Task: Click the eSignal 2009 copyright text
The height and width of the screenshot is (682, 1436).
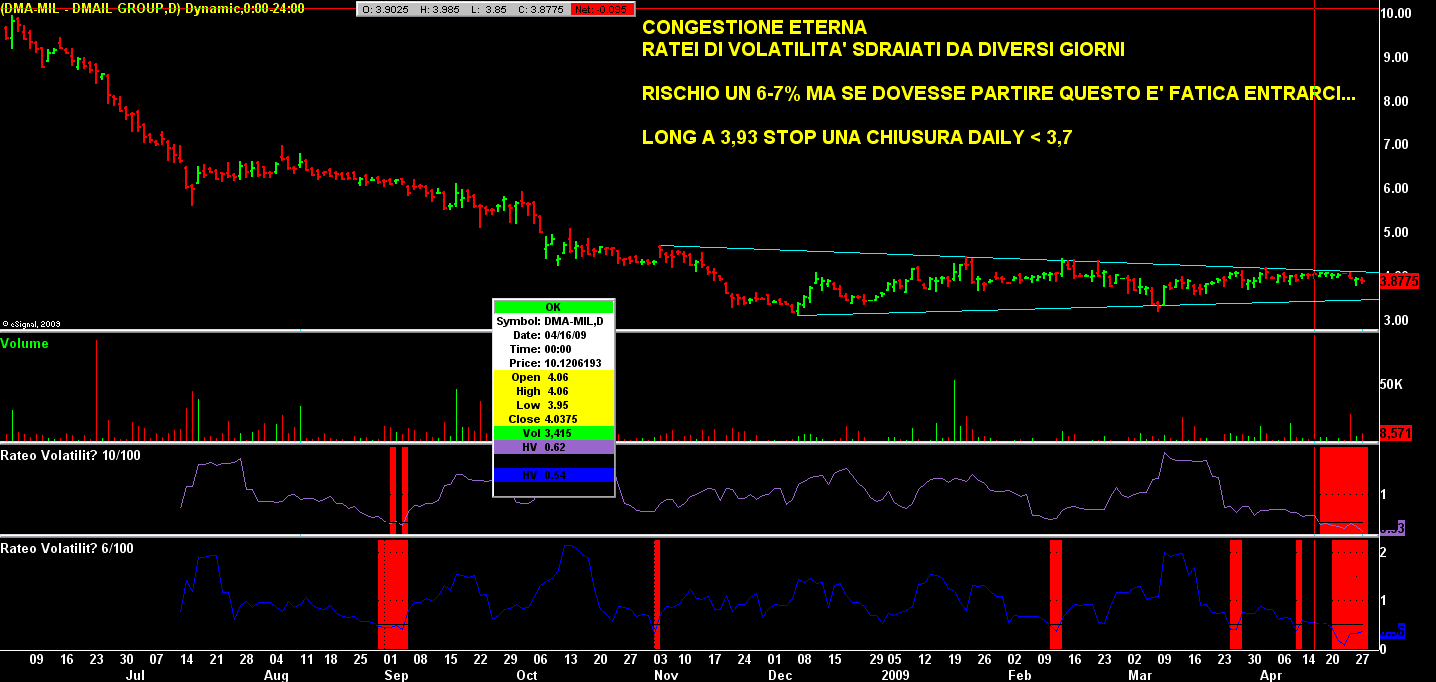Action: pyautogui.click(x=32, y=323)
